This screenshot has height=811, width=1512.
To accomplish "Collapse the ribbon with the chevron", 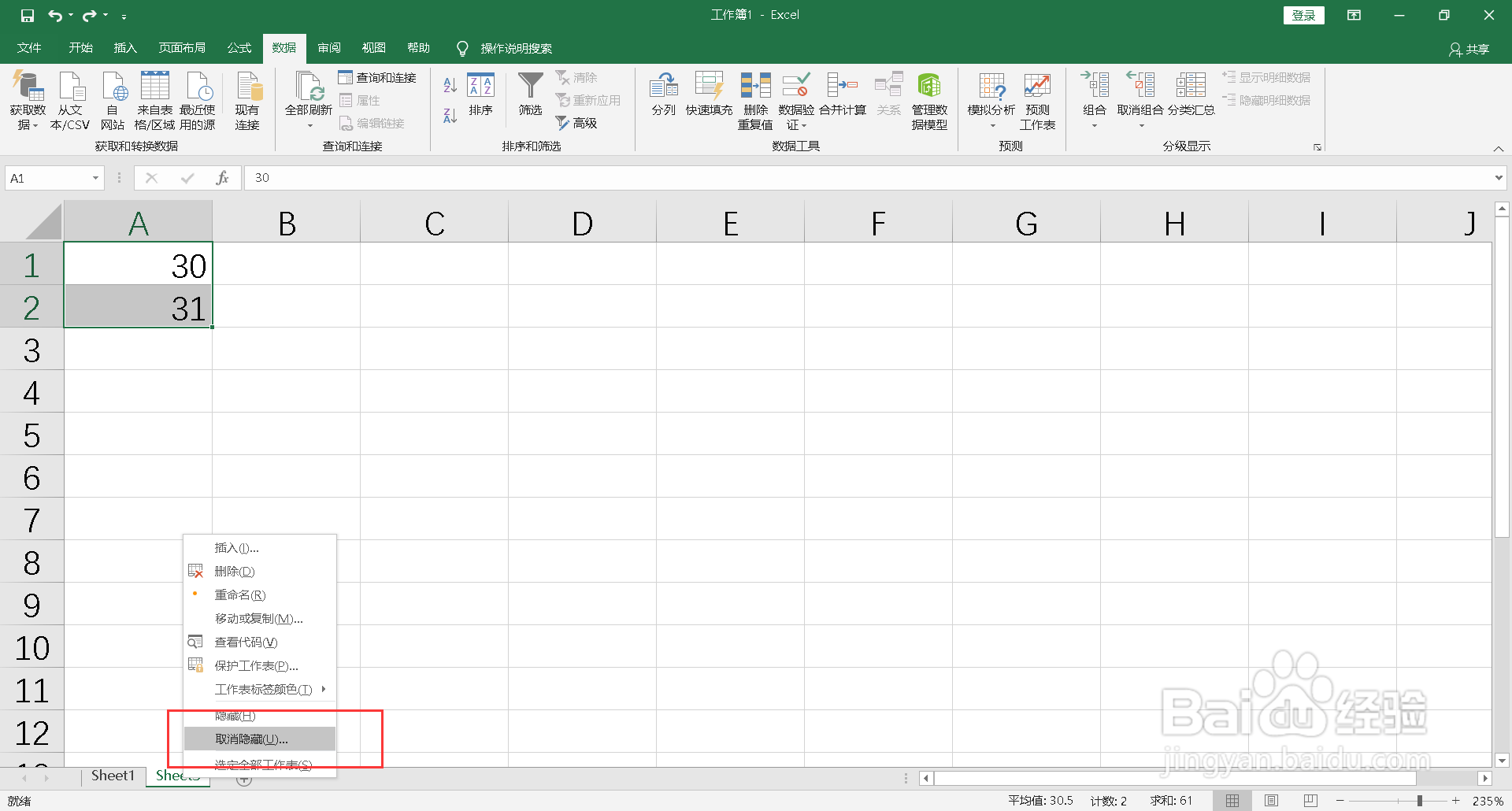I will tap(1498, 149).
